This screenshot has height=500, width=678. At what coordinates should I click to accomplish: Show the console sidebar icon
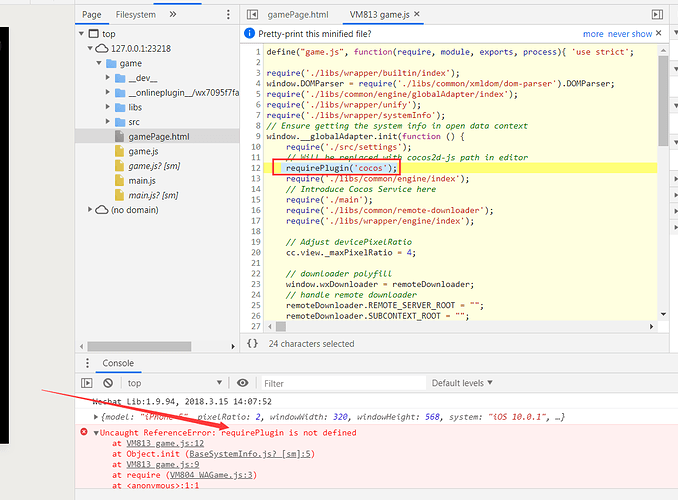(x=87, y=383)
